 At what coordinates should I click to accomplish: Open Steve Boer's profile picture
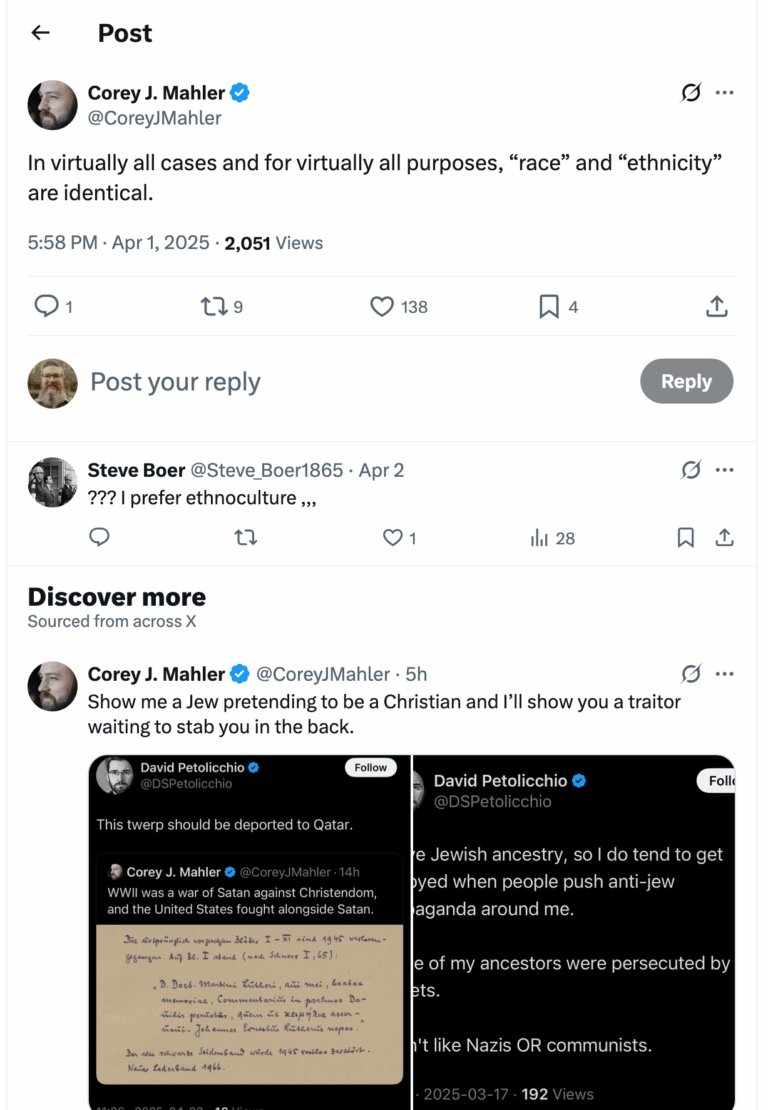tap(52, 483)
